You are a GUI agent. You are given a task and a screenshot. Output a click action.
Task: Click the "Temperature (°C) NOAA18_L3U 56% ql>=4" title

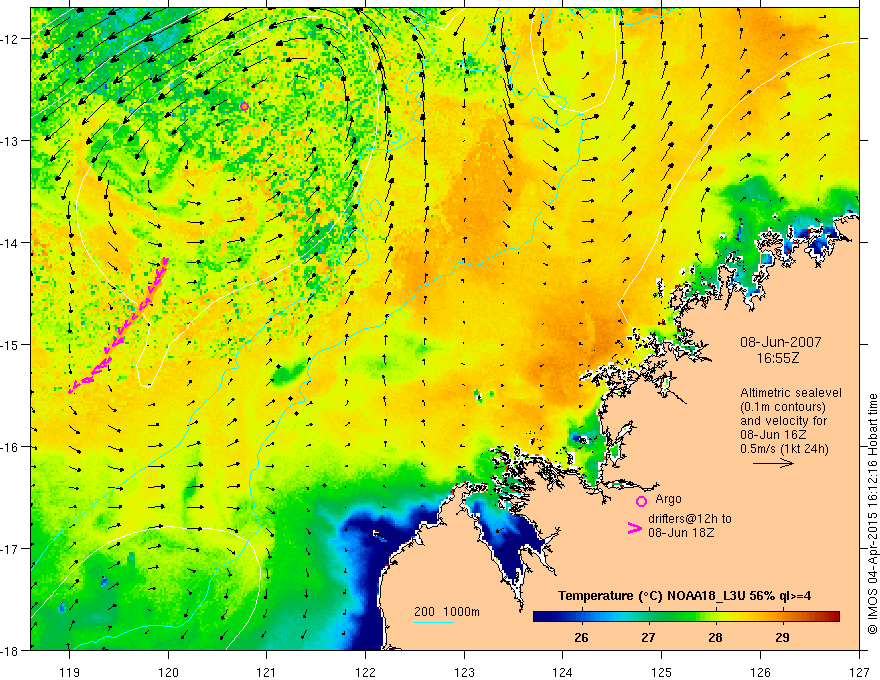[684, 596]
